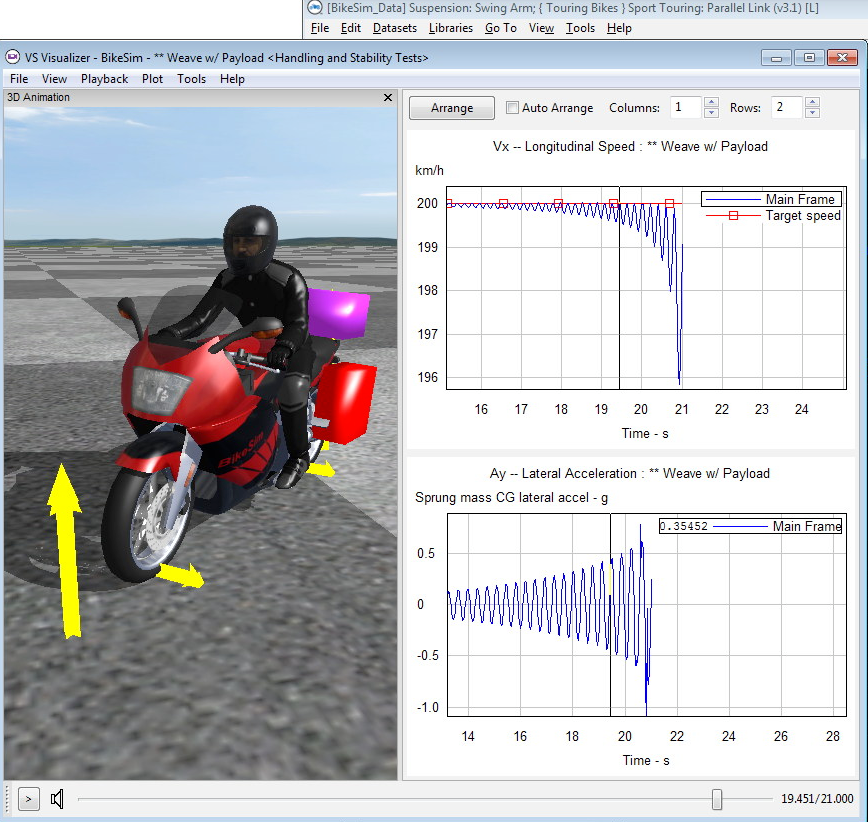The width and height of the screenshot is (868, 822).
Task: Open the Edit menu in BikeSim_Data window
Action: pyautogui.click(x=350, y=28)
